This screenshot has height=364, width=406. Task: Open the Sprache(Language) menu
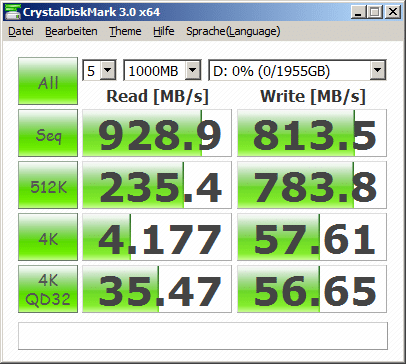coord(233,31)
